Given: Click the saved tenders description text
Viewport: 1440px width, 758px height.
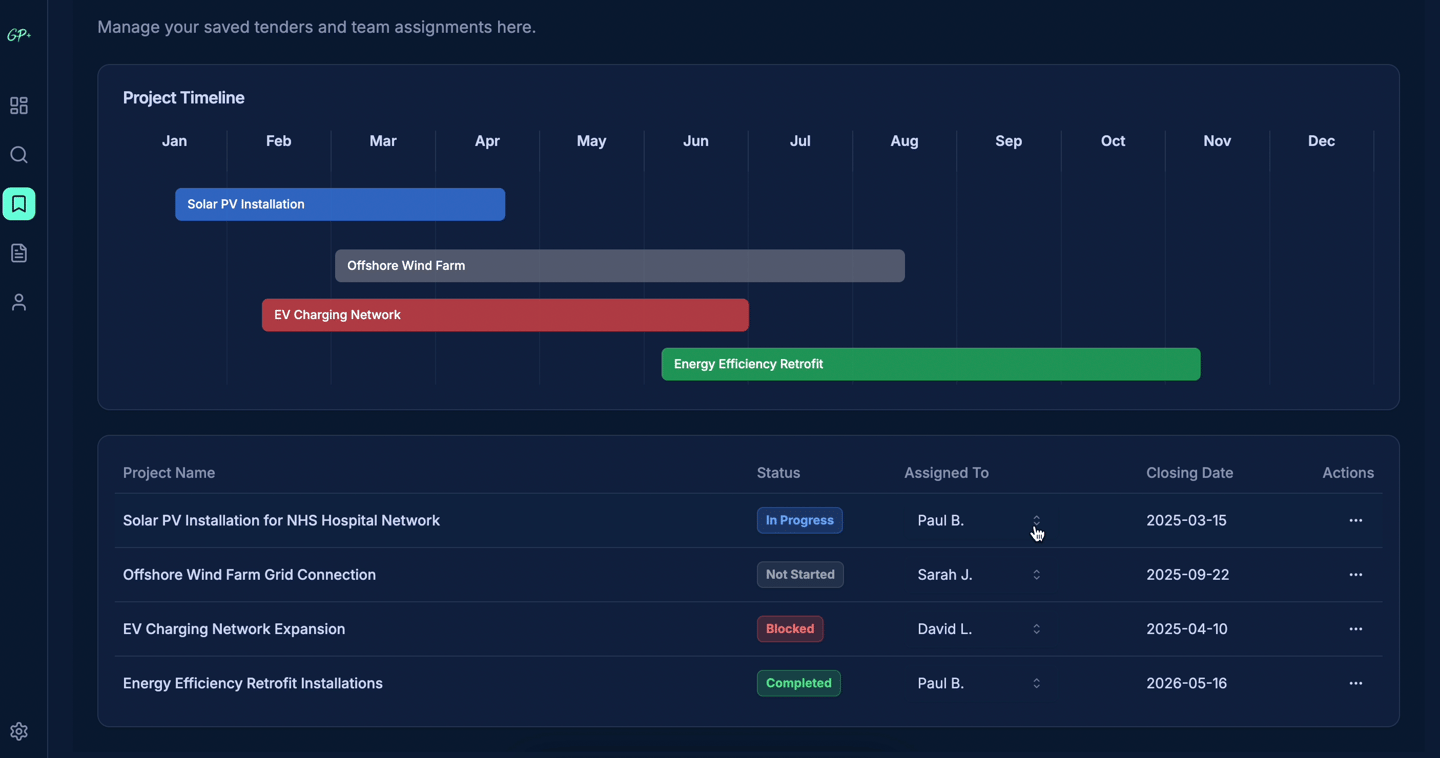Looking at the screenshot, I should [x=317, y=27].
